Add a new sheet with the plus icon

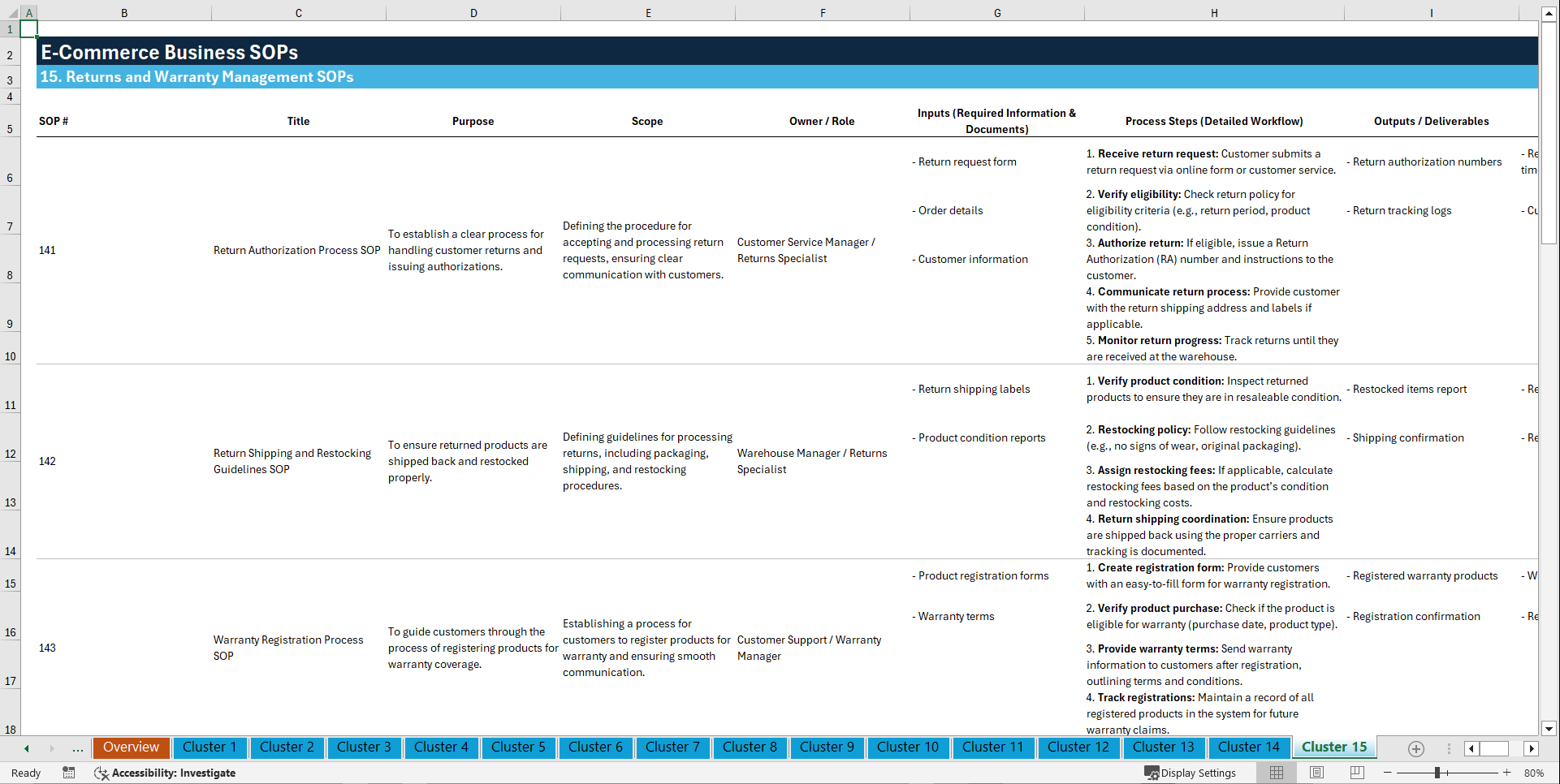1416,748
